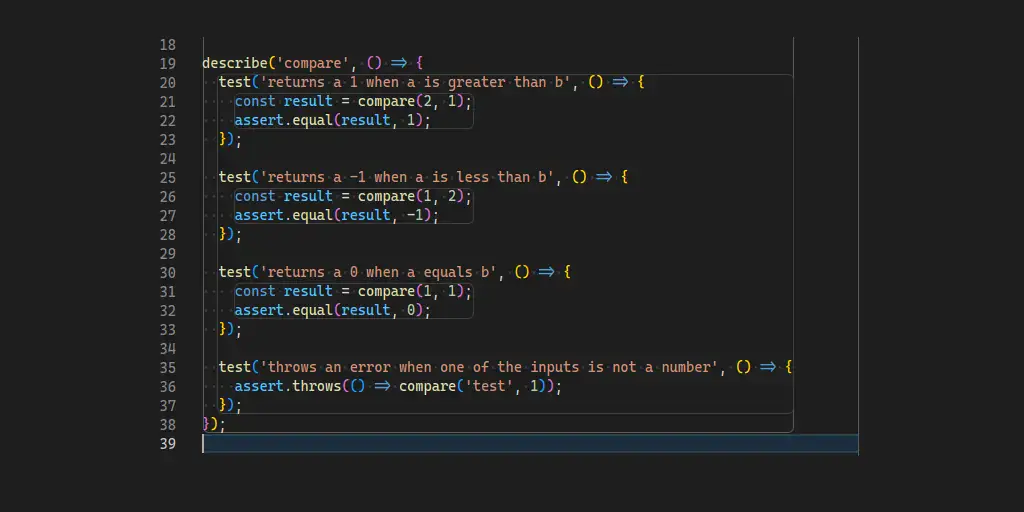The image size is (1024, 512).
Task: Click the word describe on line 19
Action: tap(235, 64)
